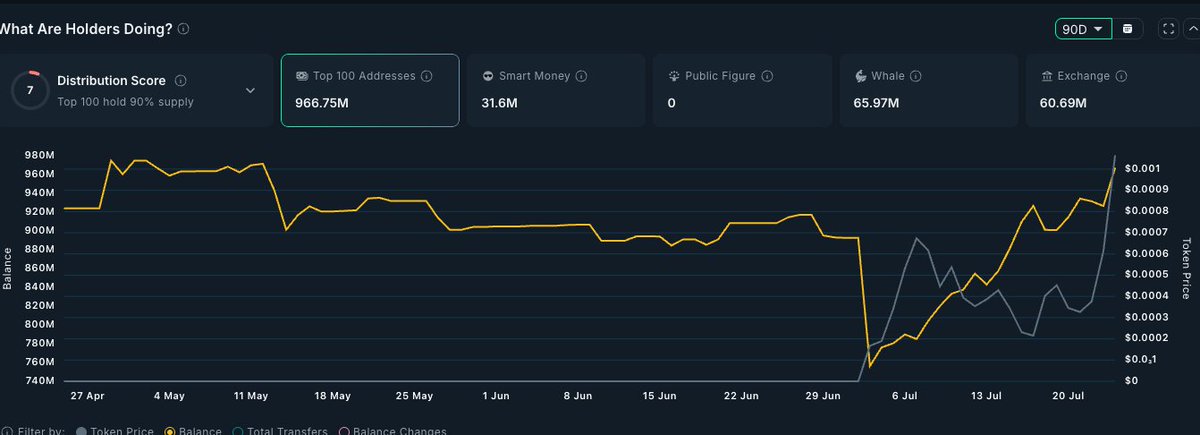Click the Public Figure icon
The height and width of the screenshot is (435, 1200).
click(674, 76)
